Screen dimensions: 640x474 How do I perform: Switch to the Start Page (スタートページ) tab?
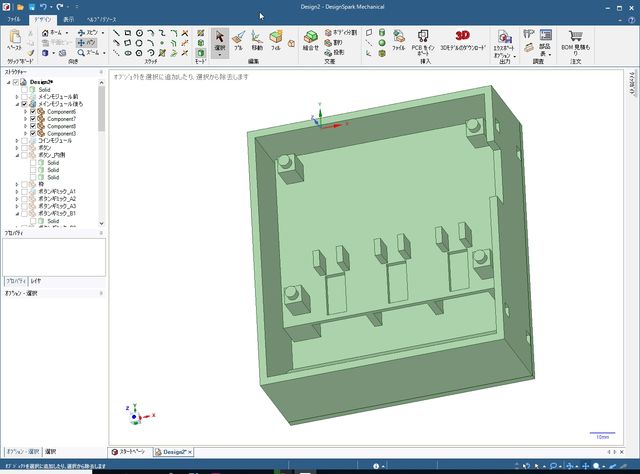tap(129, 452)
